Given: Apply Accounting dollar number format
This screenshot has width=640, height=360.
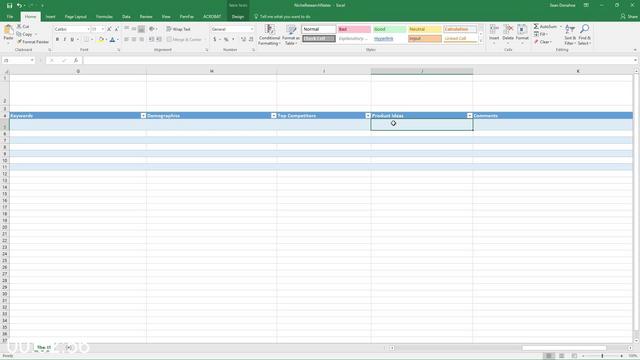Looking at the screenshot, I should pos(215,40).
